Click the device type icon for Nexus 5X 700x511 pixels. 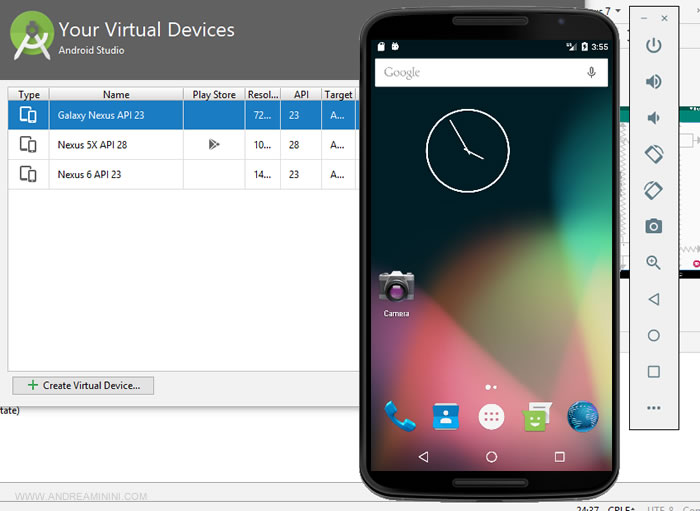28,145
